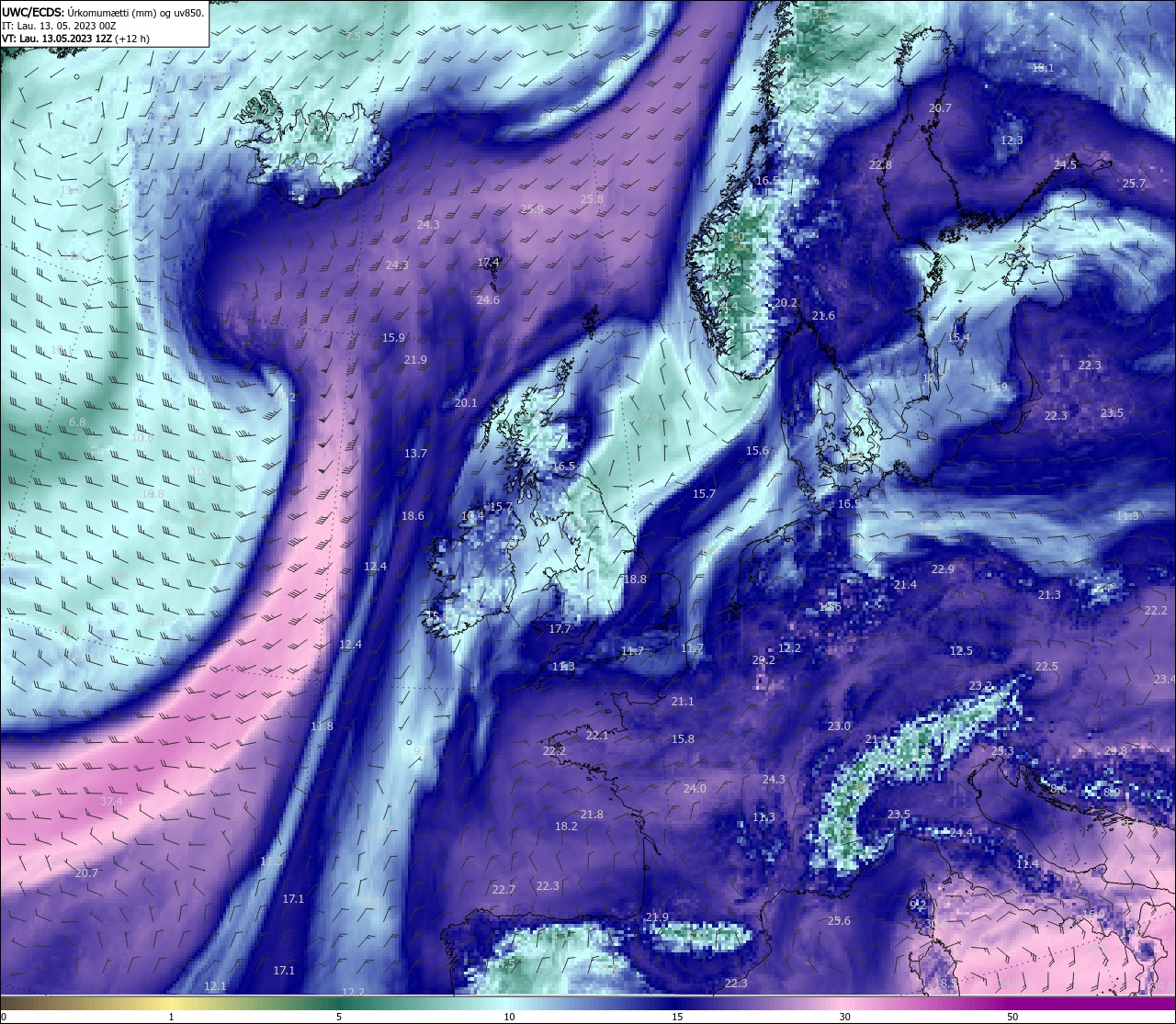The height and width of the screenshot is (1024, 1176).
Task: Click the 21.8 value on the map
Action: 592,814
